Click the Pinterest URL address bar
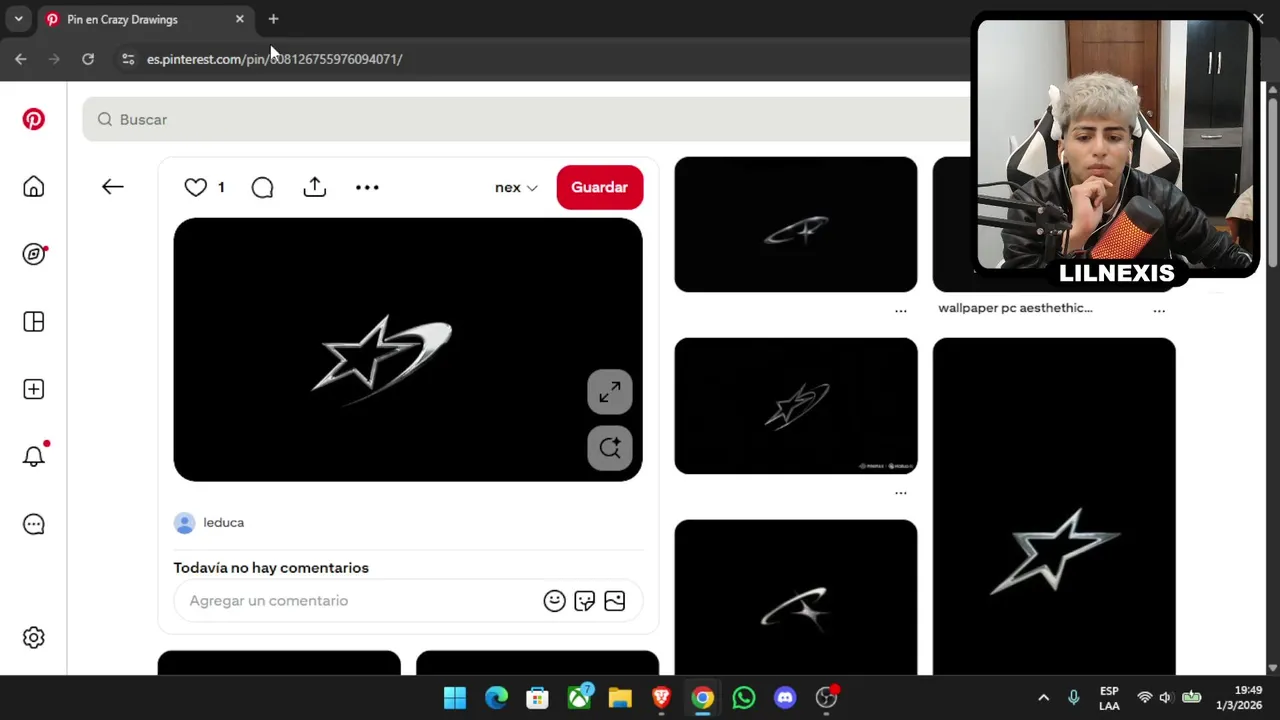This screenshot has width=1280, height=720. (x=275, y=59)
